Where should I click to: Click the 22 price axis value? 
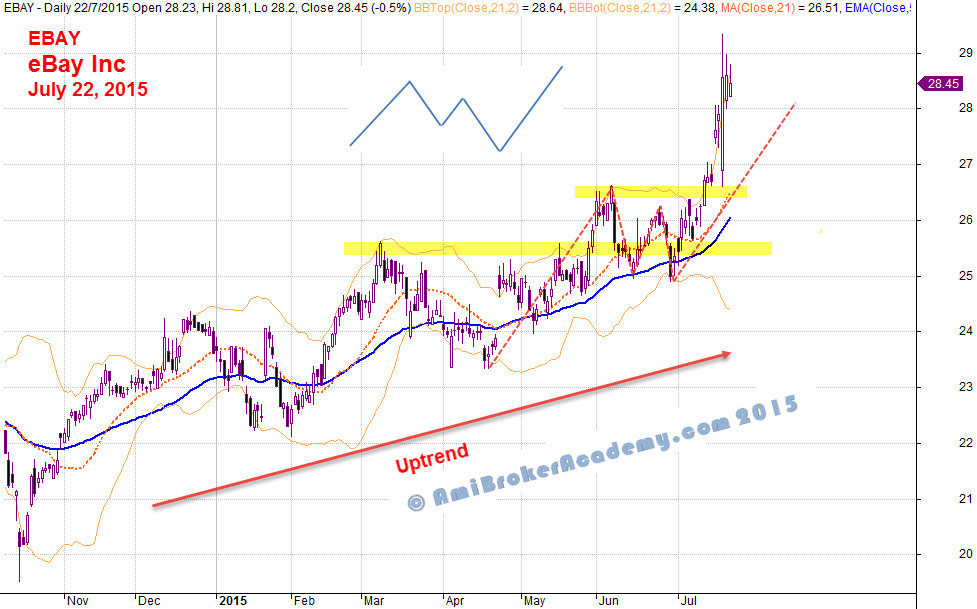(x=965, y=442)
